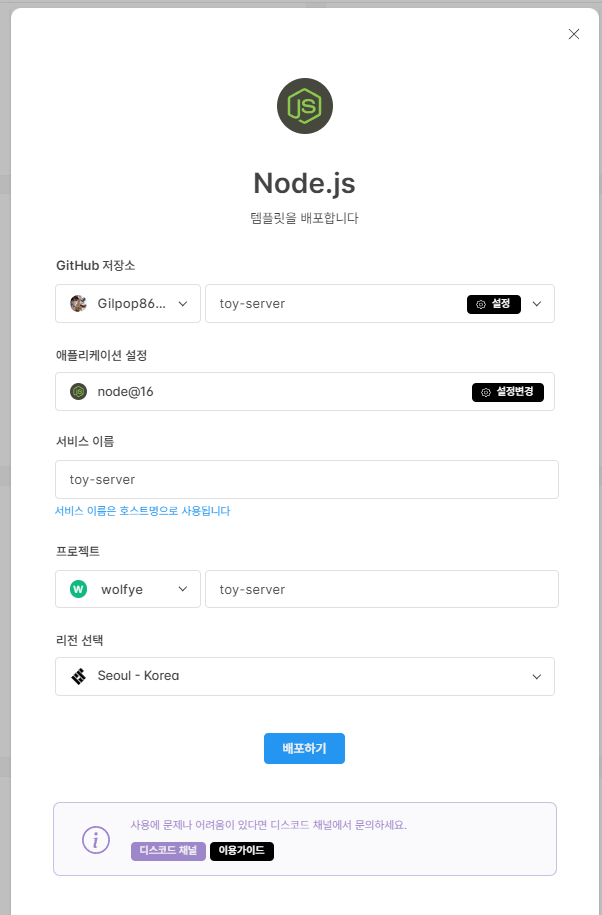The width and height of the screenshot is (602, 915).
Task: Open the Seoul - Korea region dropdown
Action: [305, 676]
